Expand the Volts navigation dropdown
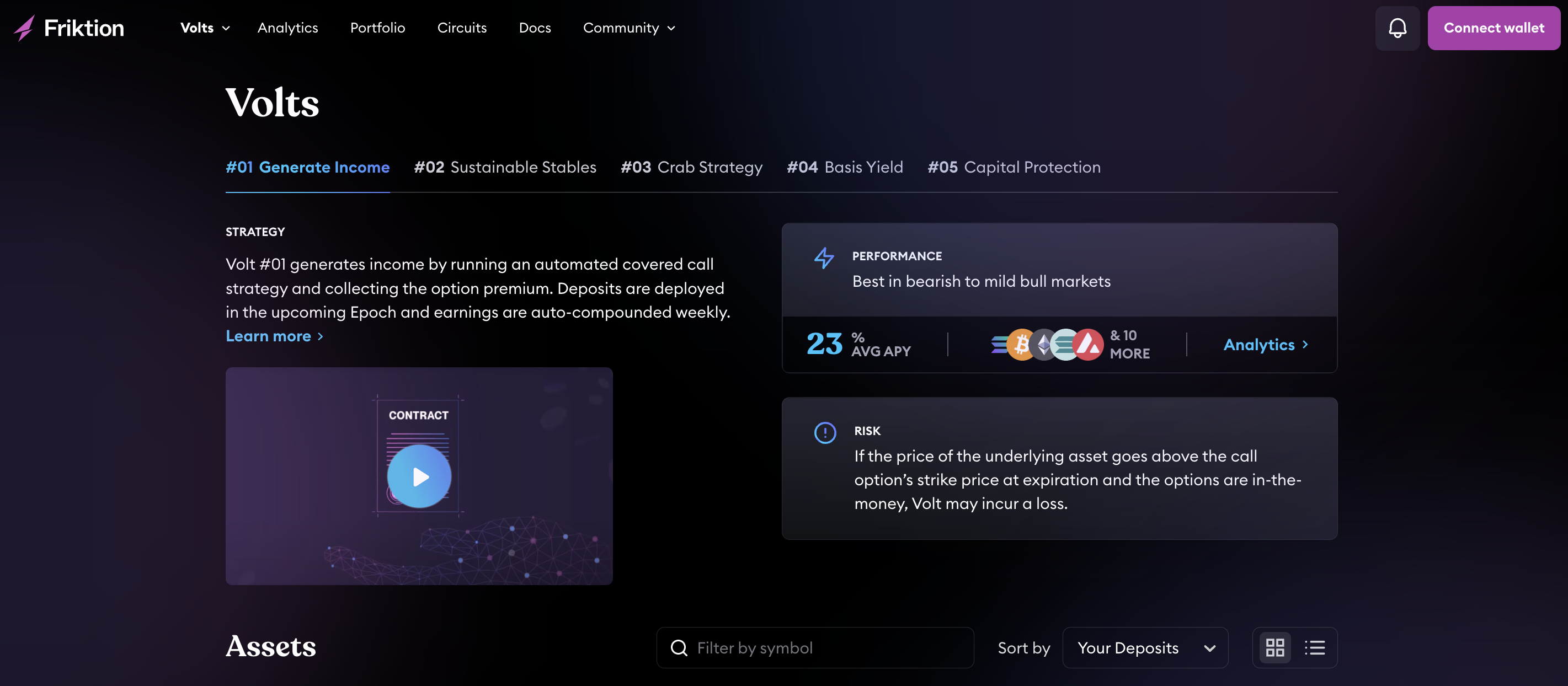 point(205,28)
